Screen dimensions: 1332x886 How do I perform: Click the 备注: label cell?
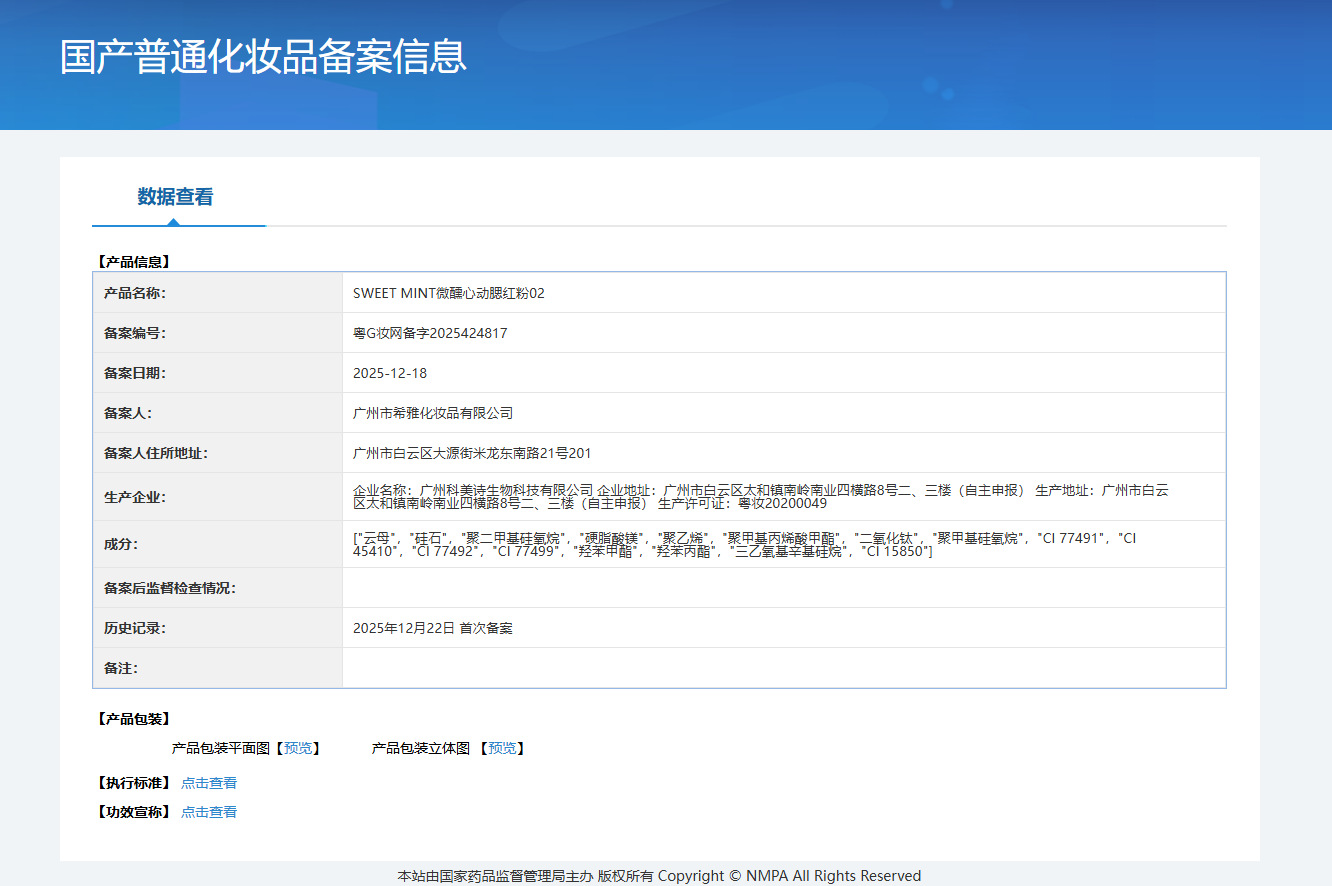[218, 668]
